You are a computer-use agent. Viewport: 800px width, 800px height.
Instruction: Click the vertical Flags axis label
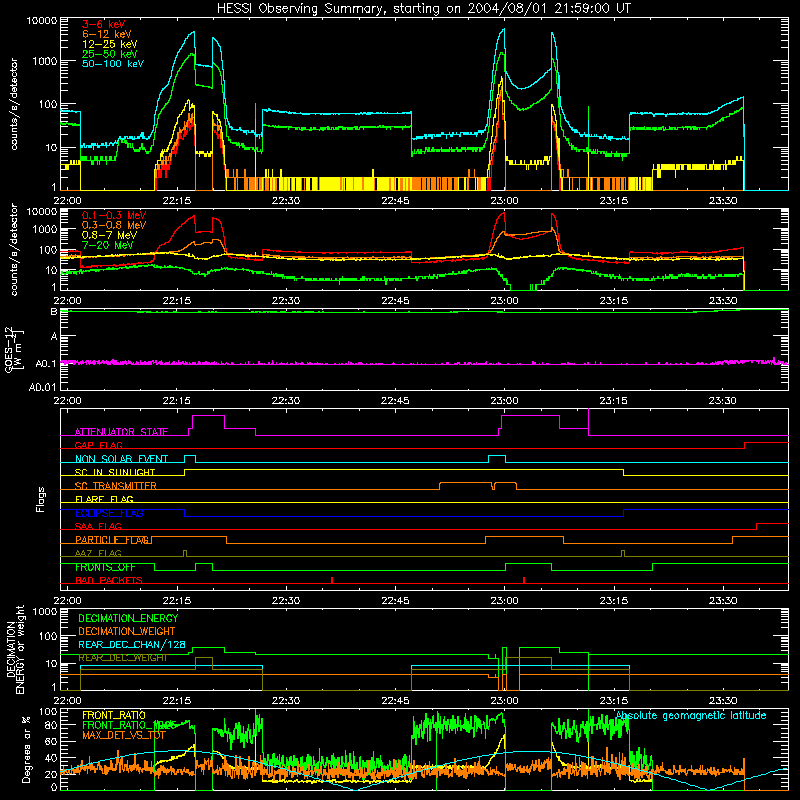coord(41,499)
